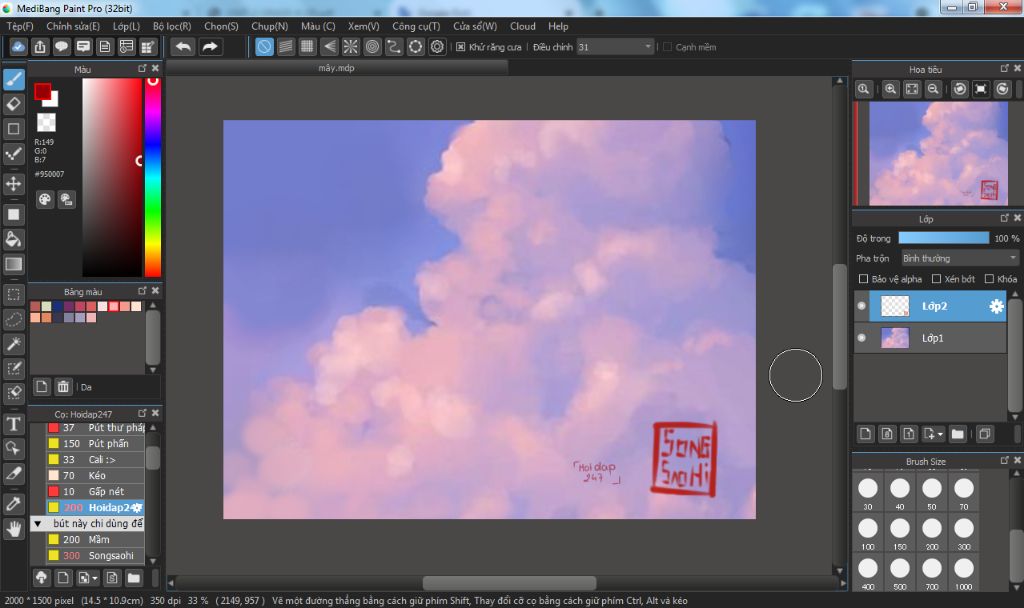The image size is (1024, 608).
Task: Open the Tệp(F) menu
Action: click(20, 26)
